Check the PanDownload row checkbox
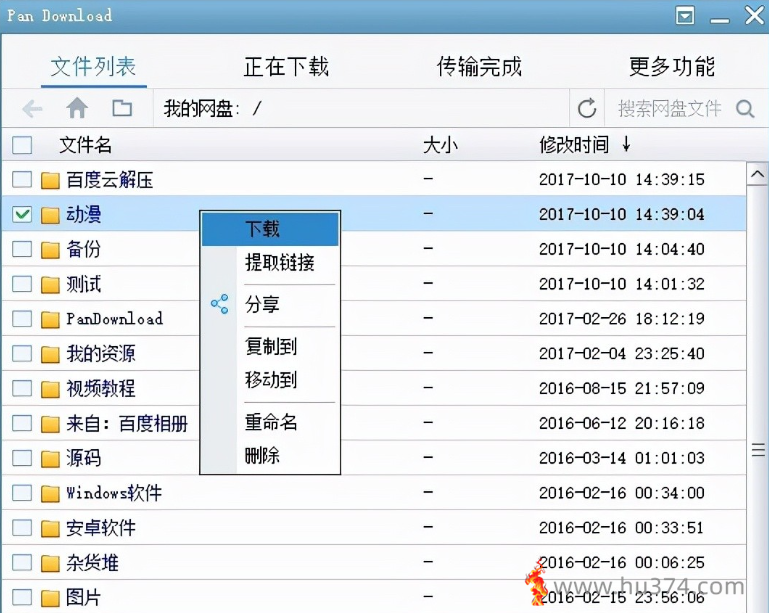This screenshot has width=769, height=613. (x=22, y=318)
